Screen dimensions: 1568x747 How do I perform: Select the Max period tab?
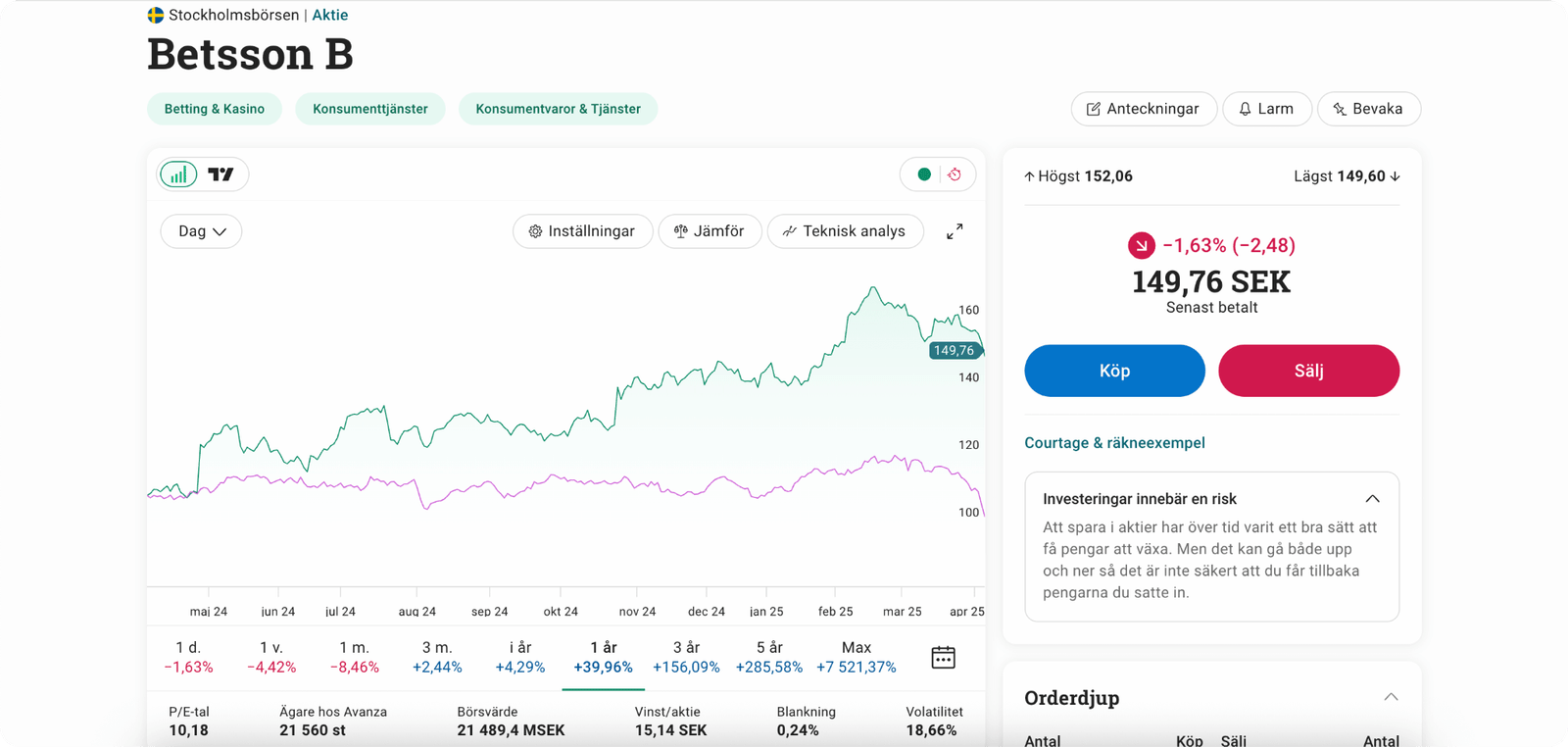(857, 657)
